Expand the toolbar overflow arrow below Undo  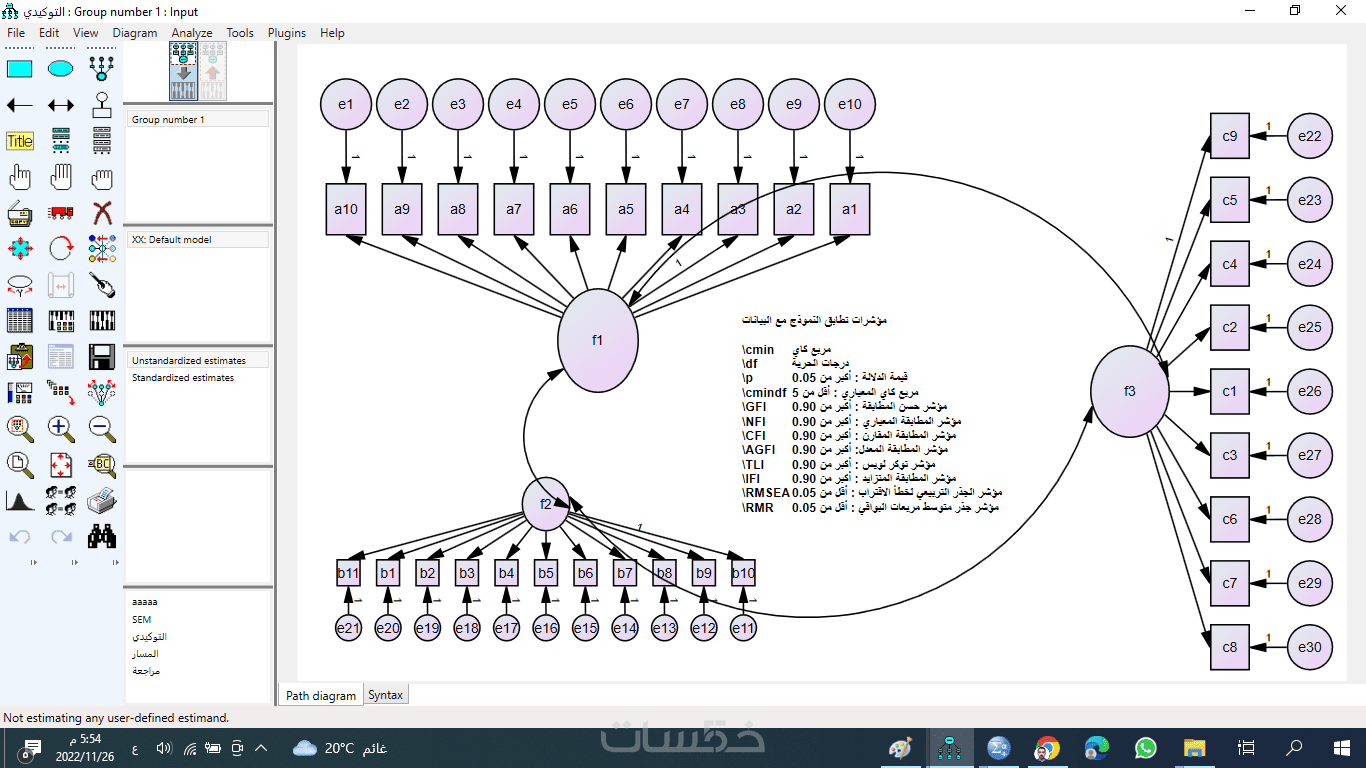click(33, 563)
